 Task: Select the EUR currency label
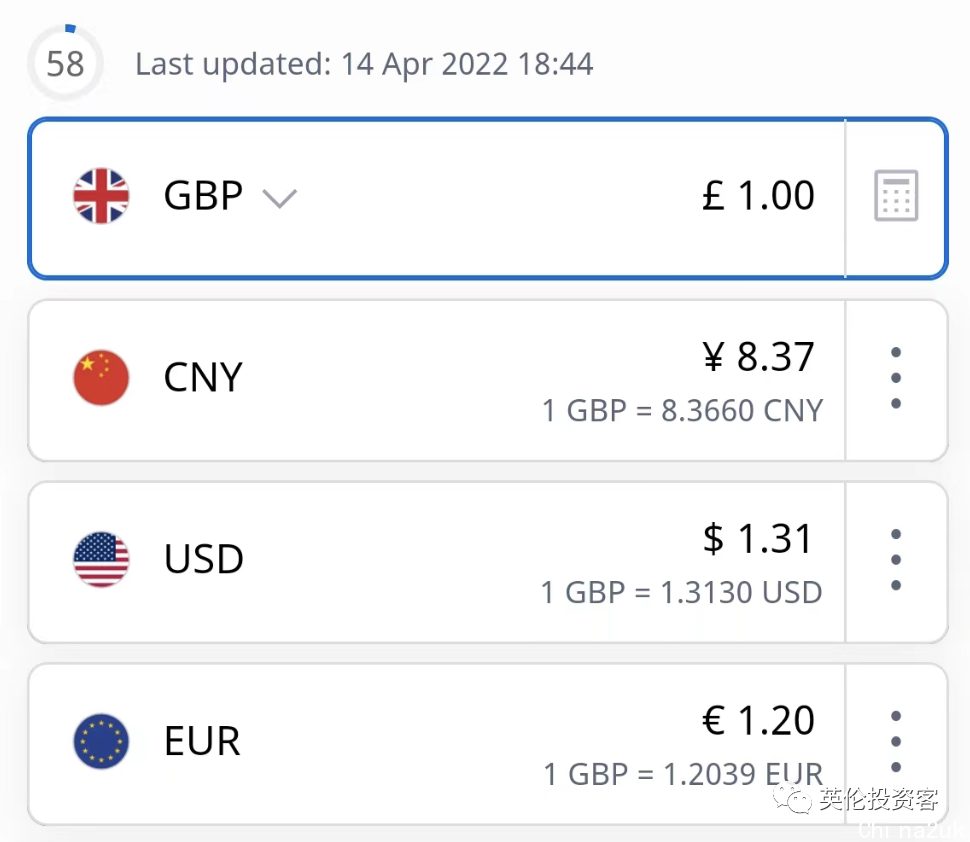tap(202, 741)
